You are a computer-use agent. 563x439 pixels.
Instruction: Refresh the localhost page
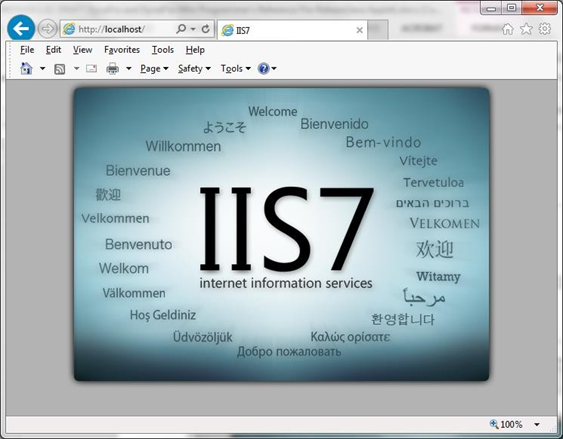(205, 29)
